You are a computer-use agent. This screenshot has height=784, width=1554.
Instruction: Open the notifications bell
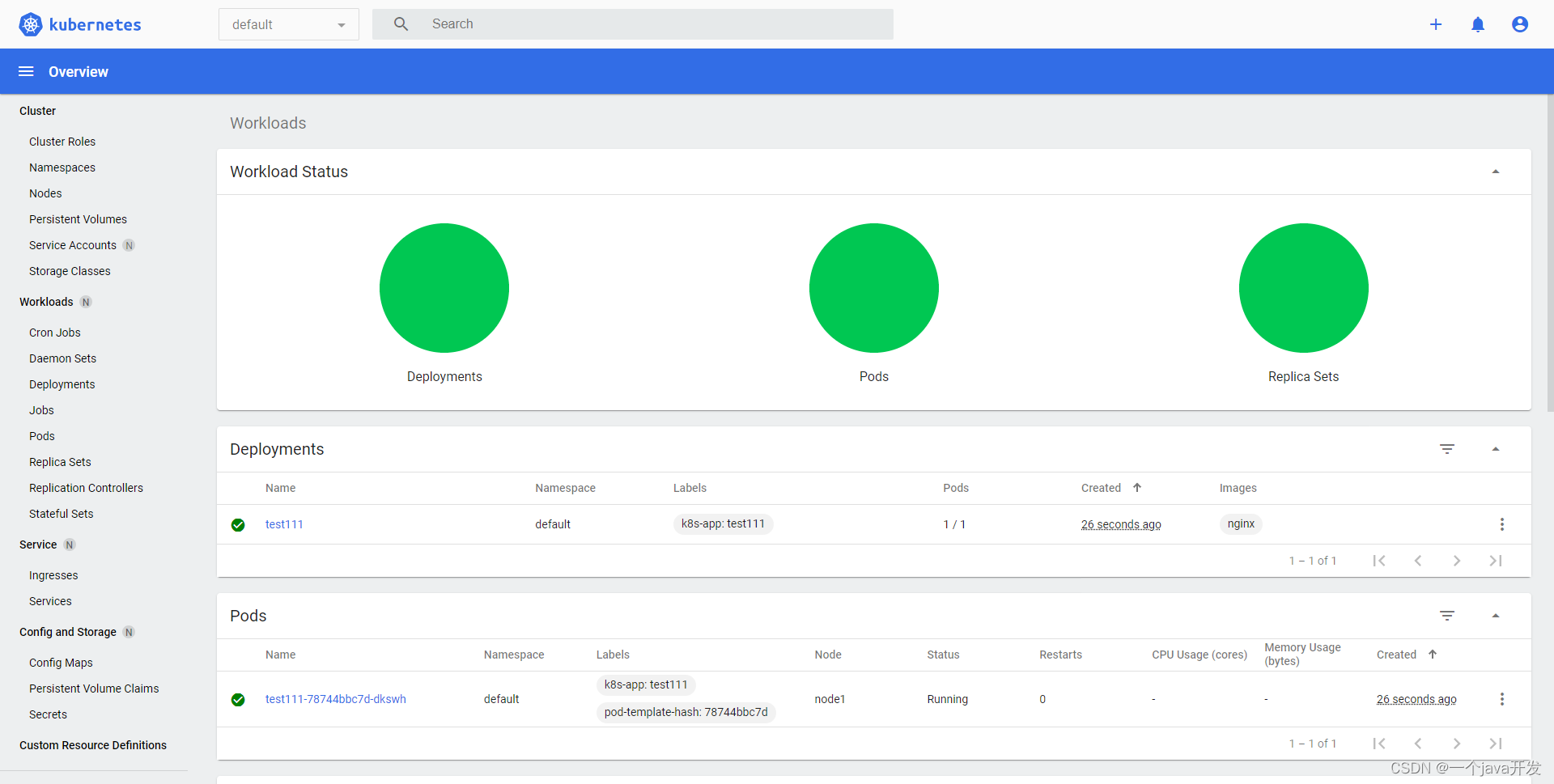(x=1478, y=24)
